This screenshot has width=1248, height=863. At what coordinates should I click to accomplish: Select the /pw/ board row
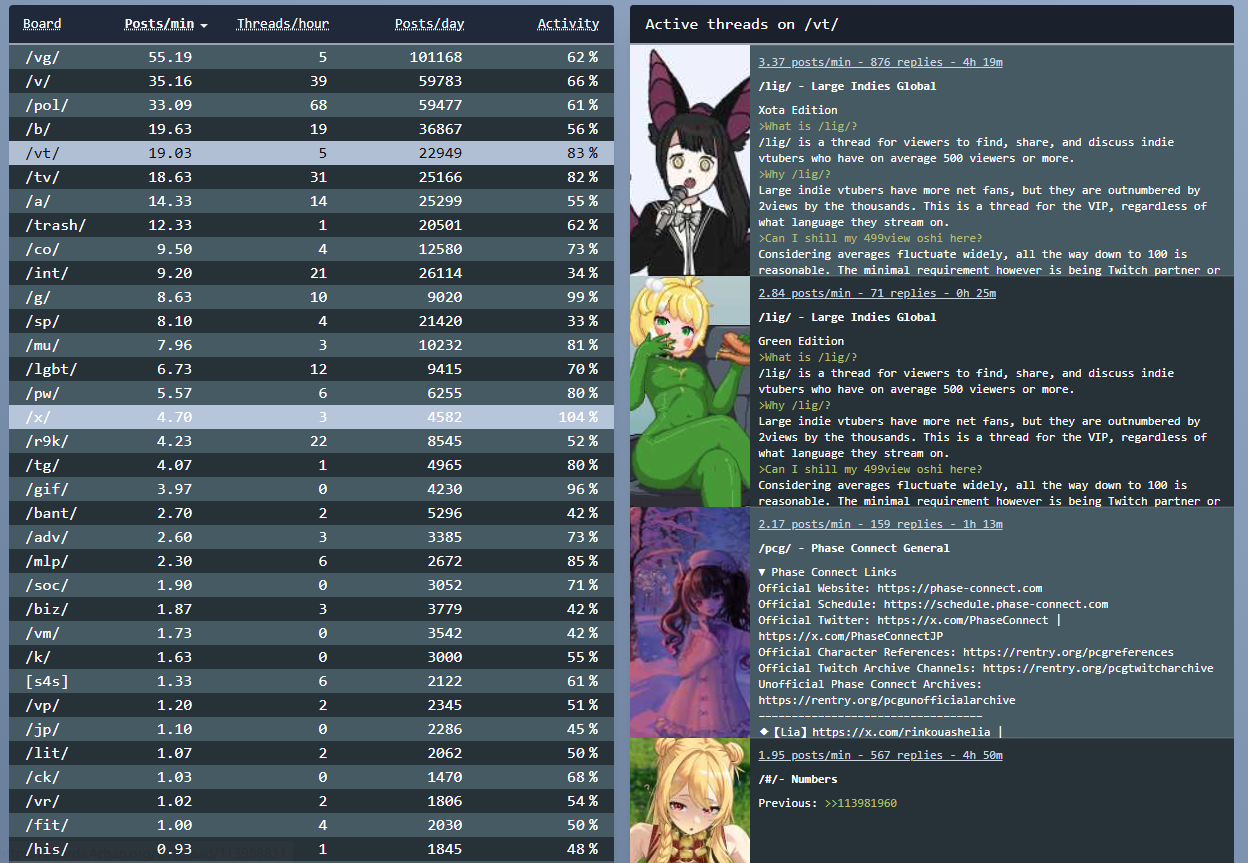coord(311,393)
